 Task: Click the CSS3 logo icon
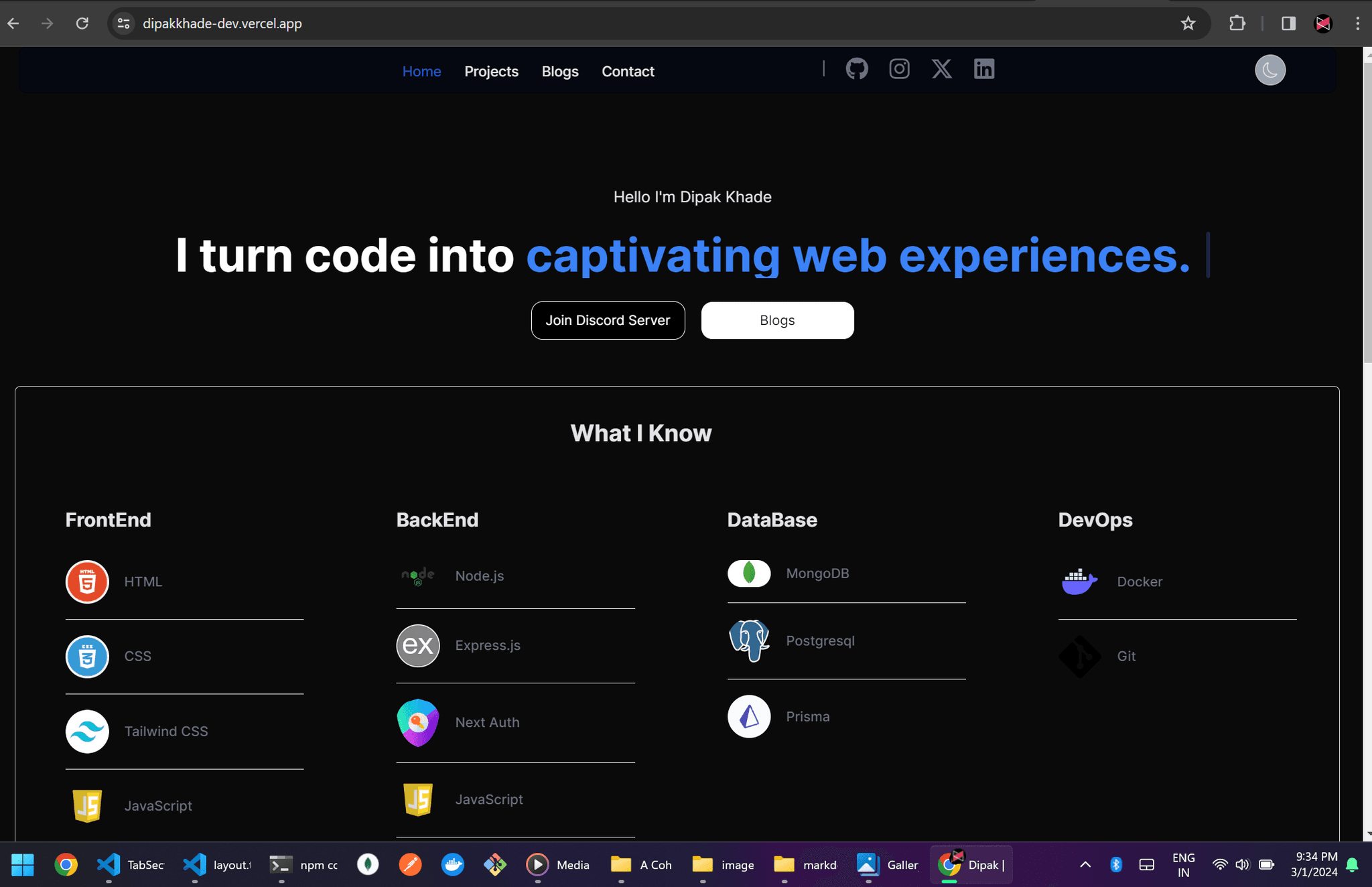coord(87,657)
